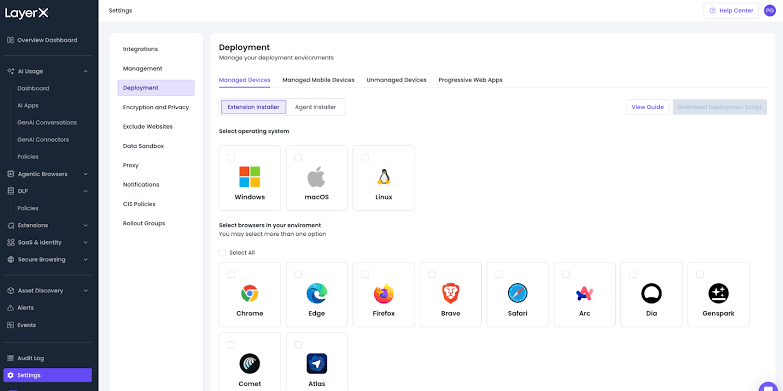Image resolution: width=783 pixels, height=391 pixels.
Task: Open the user avatar PG
Action: point(770,10)
